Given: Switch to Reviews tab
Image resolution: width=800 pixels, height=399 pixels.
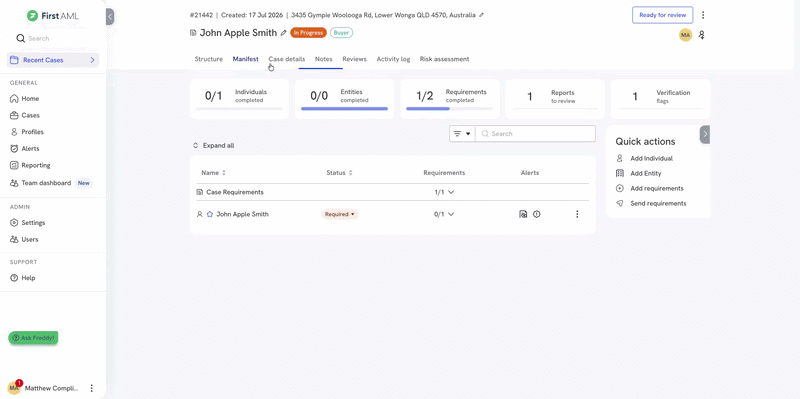Looking at the screenshot, I should [x=355, y=59].
